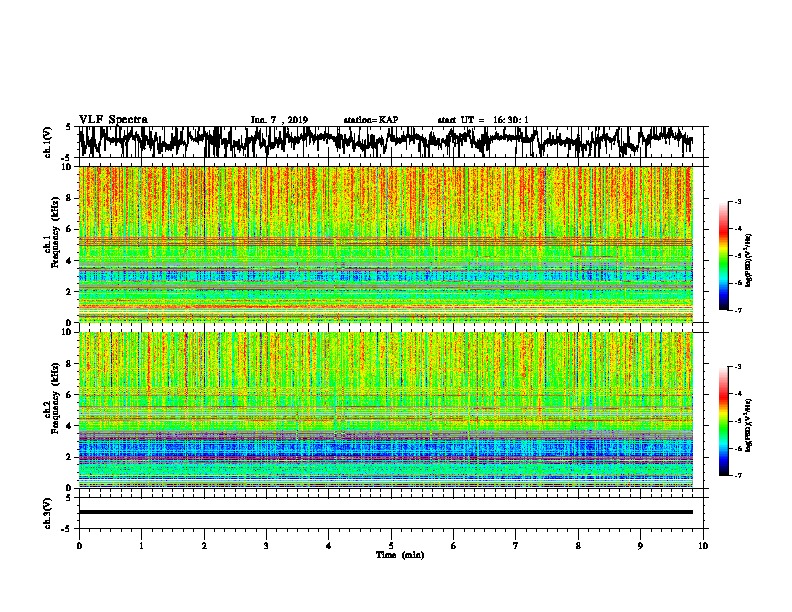Click the ch.1 spectrogram panel
Screen dimensions: 792x612
pyautogui.click(x=385, y=244)
